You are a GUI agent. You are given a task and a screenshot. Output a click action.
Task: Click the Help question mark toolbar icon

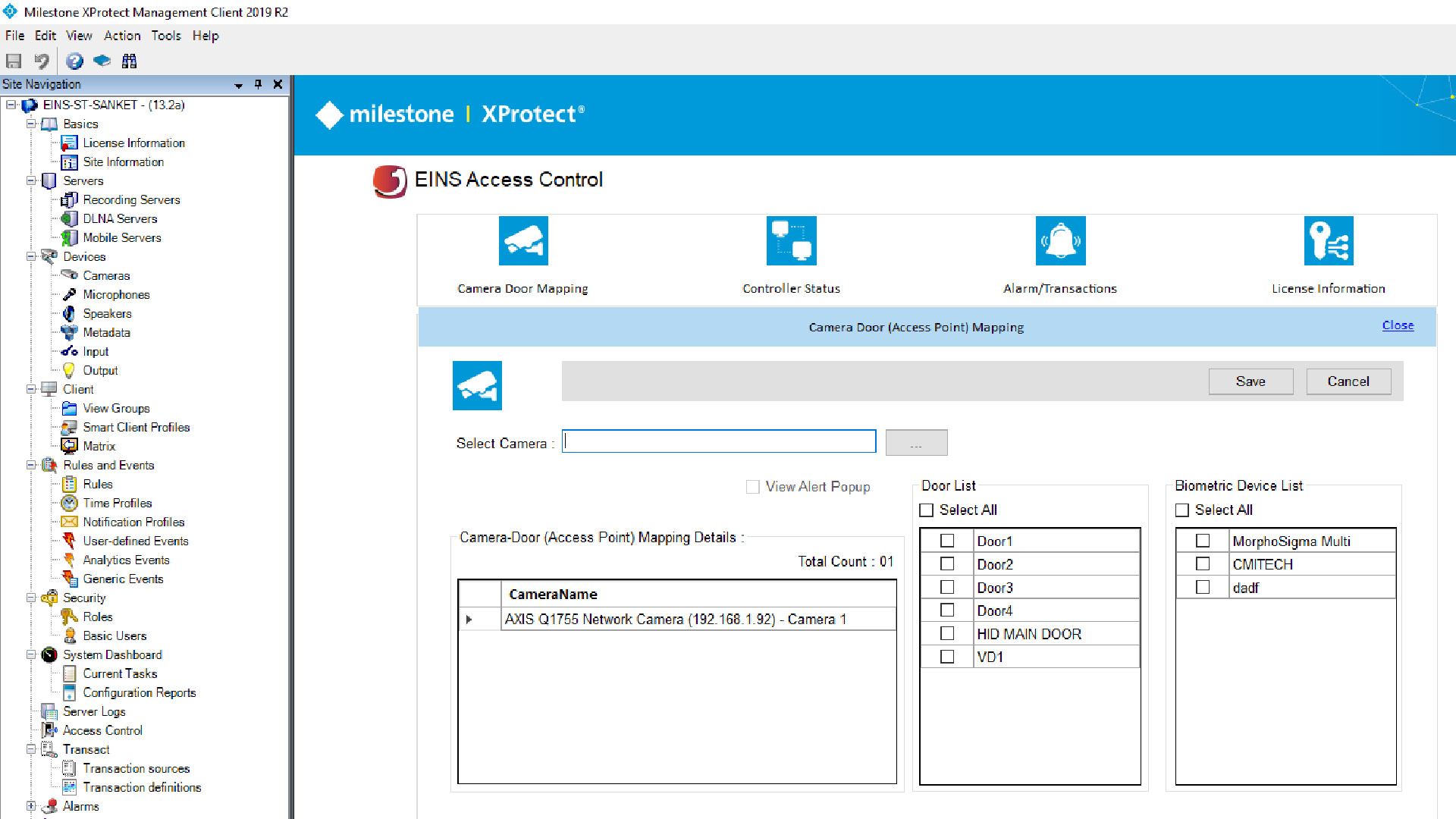pos(74,61)
